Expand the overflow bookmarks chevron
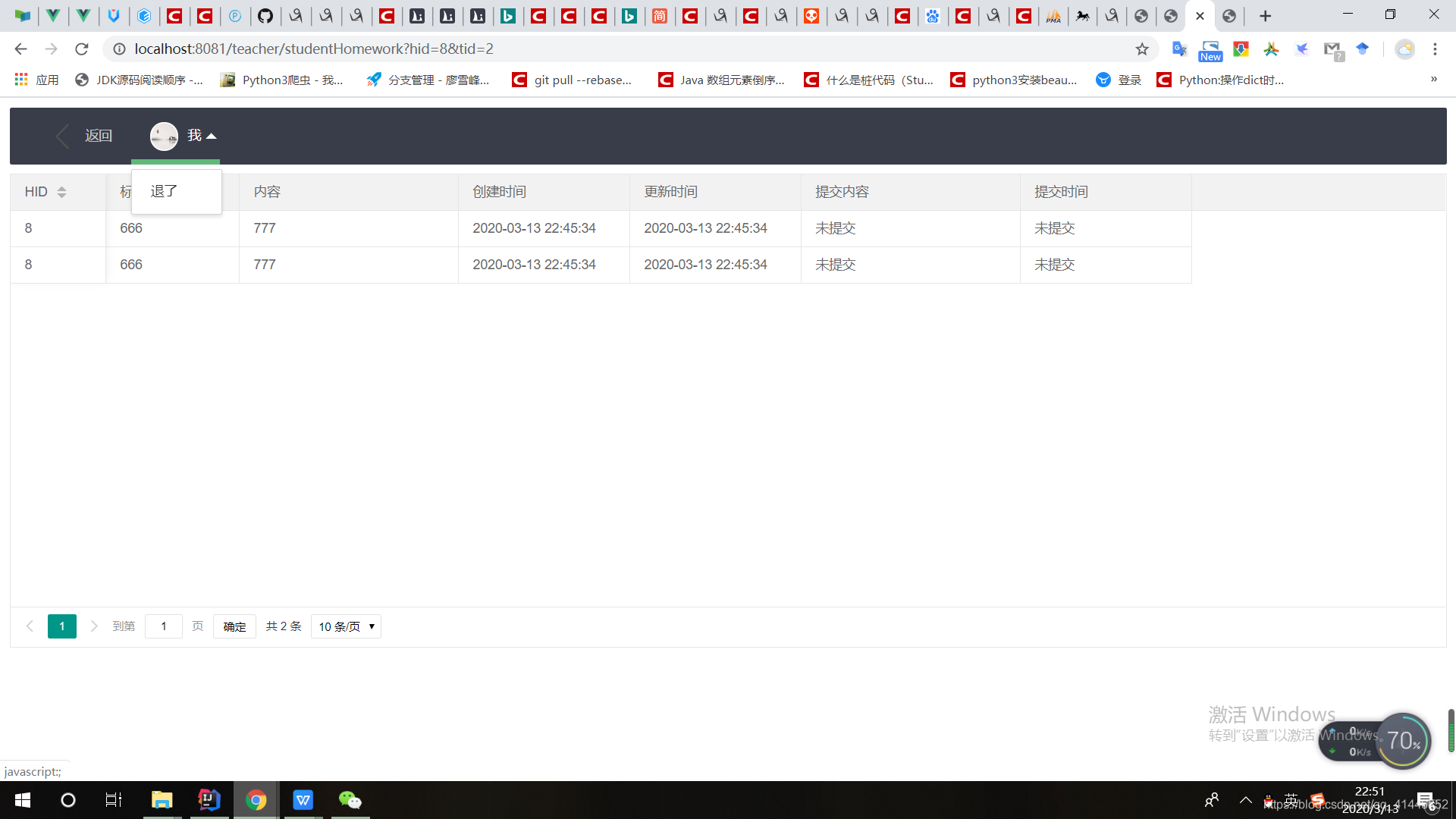This screenshot has width=1456, height=819. 1435,79
